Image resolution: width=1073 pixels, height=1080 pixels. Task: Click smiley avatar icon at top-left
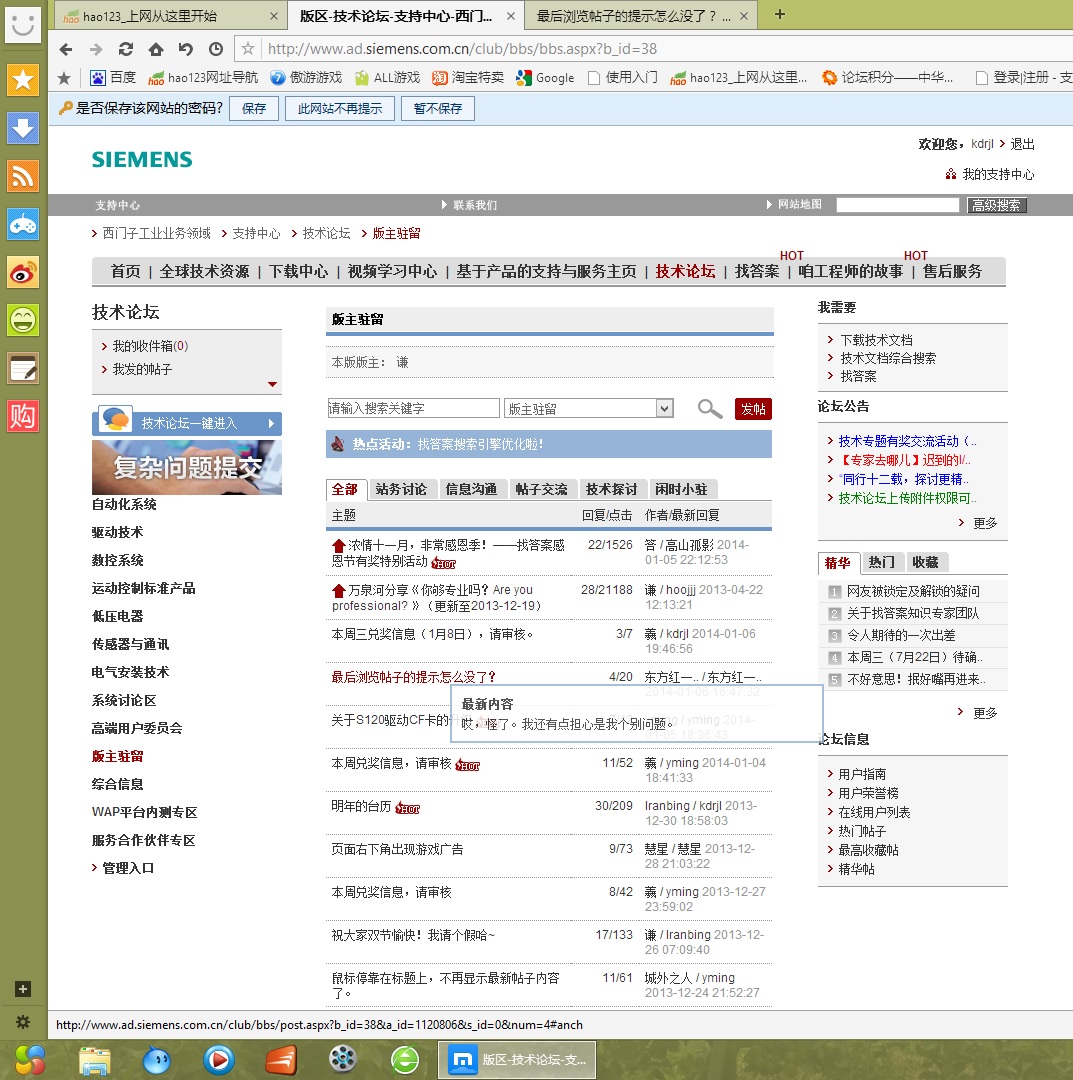click(x=23, y=25)
